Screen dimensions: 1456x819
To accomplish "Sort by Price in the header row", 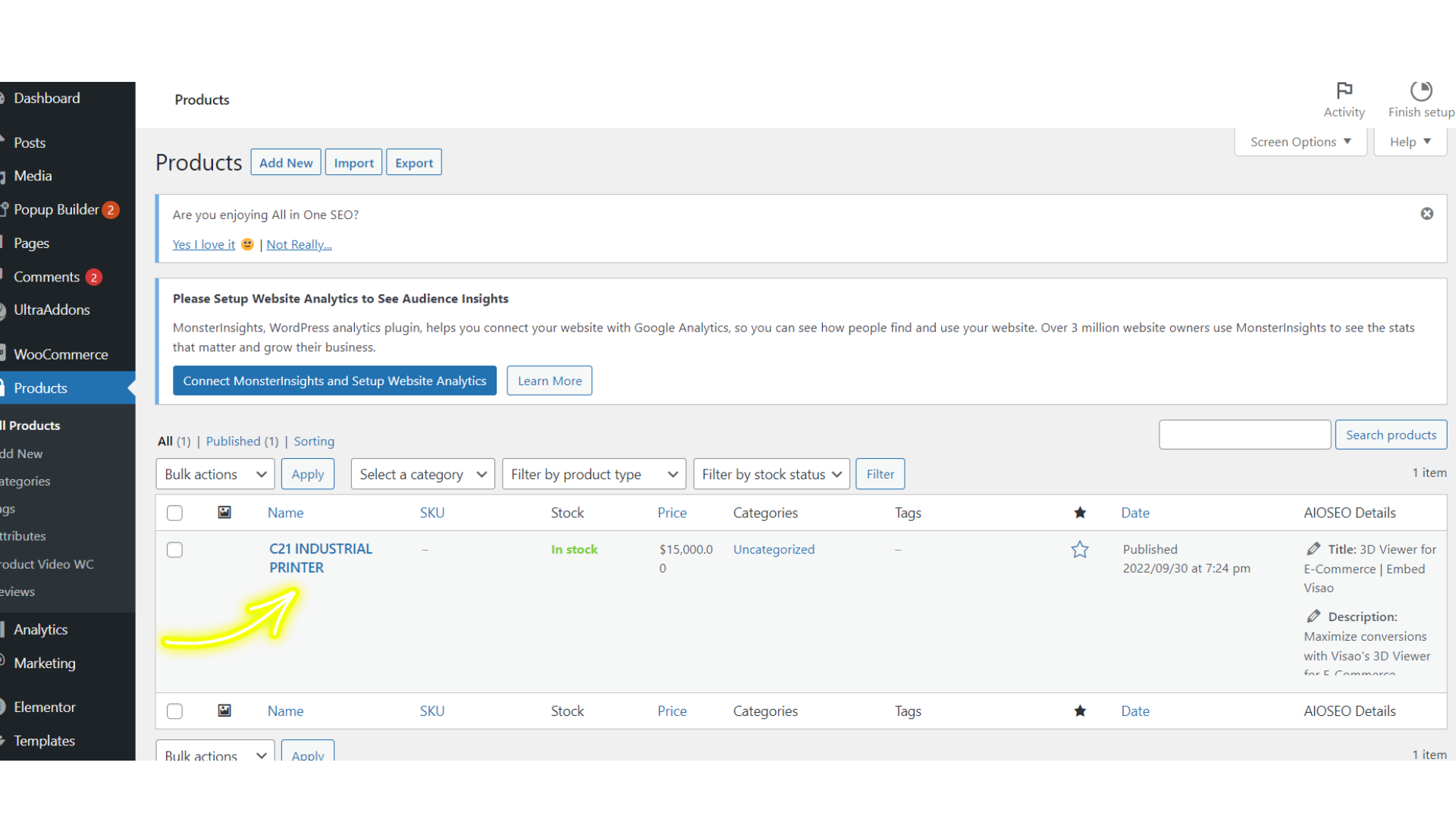I will (x=672, y=513).
